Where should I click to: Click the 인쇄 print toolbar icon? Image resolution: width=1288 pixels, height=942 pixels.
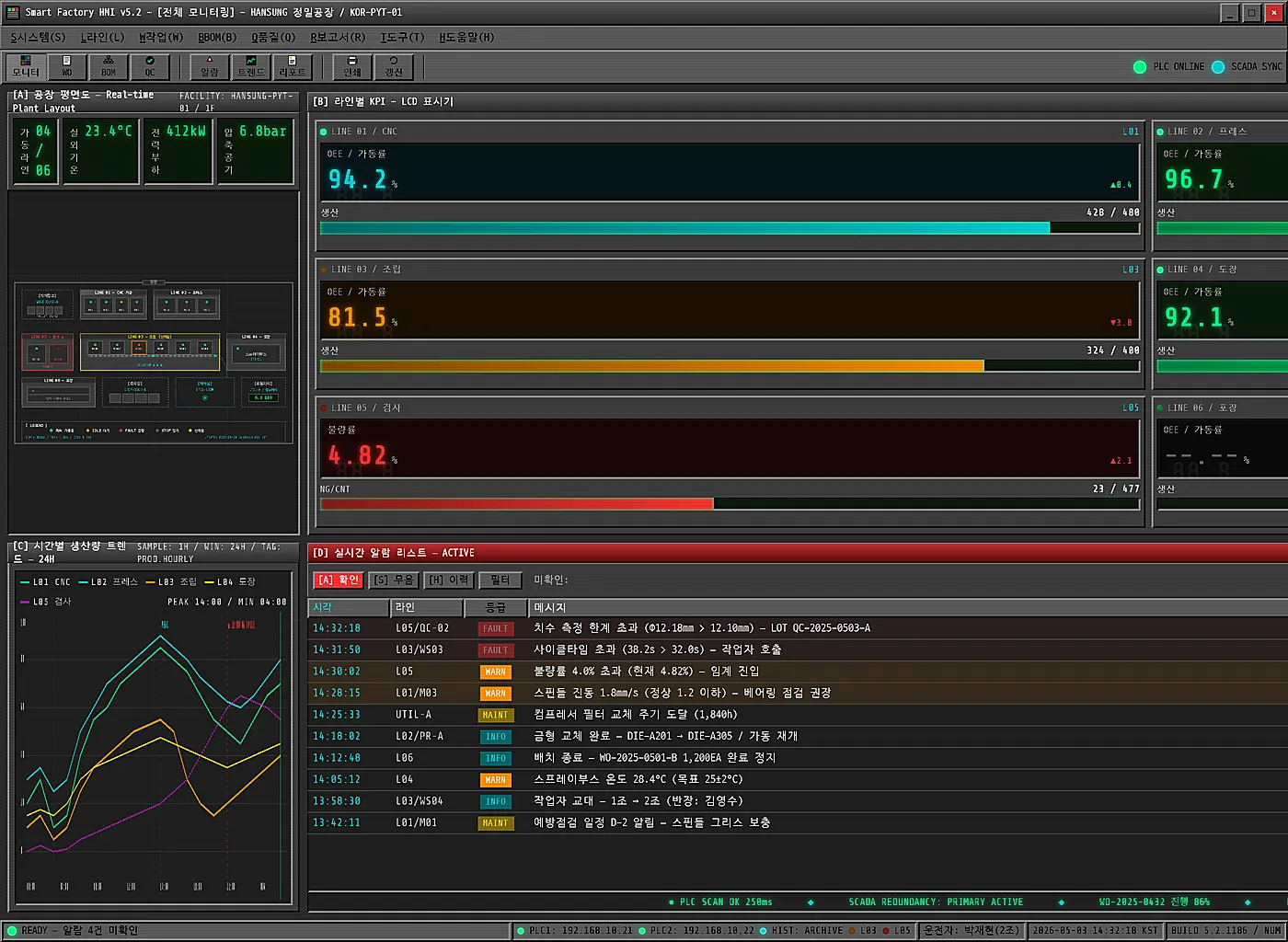pos(352,66)
